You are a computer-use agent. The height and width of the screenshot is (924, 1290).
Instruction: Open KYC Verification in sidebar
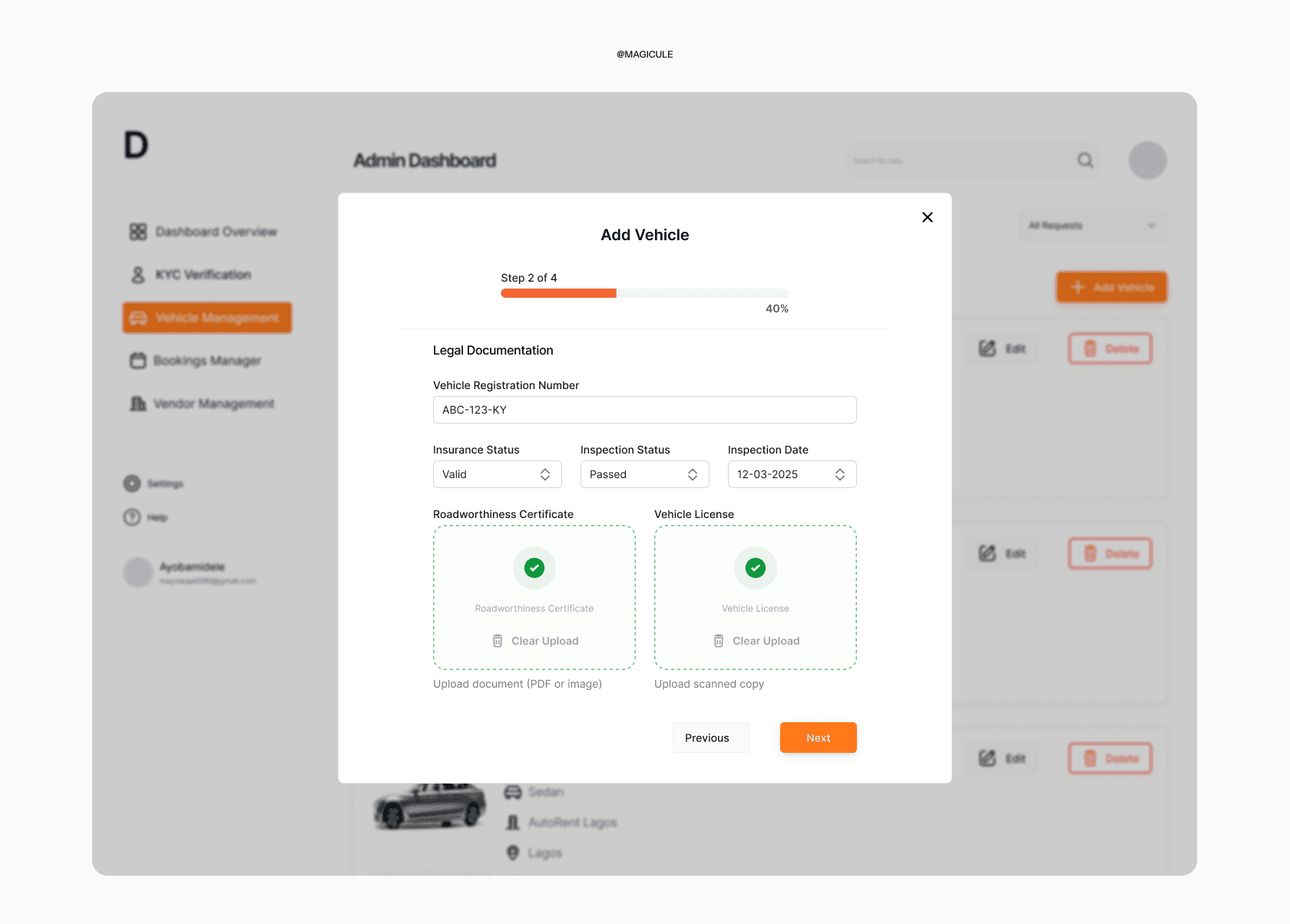[x=190, y=275]
